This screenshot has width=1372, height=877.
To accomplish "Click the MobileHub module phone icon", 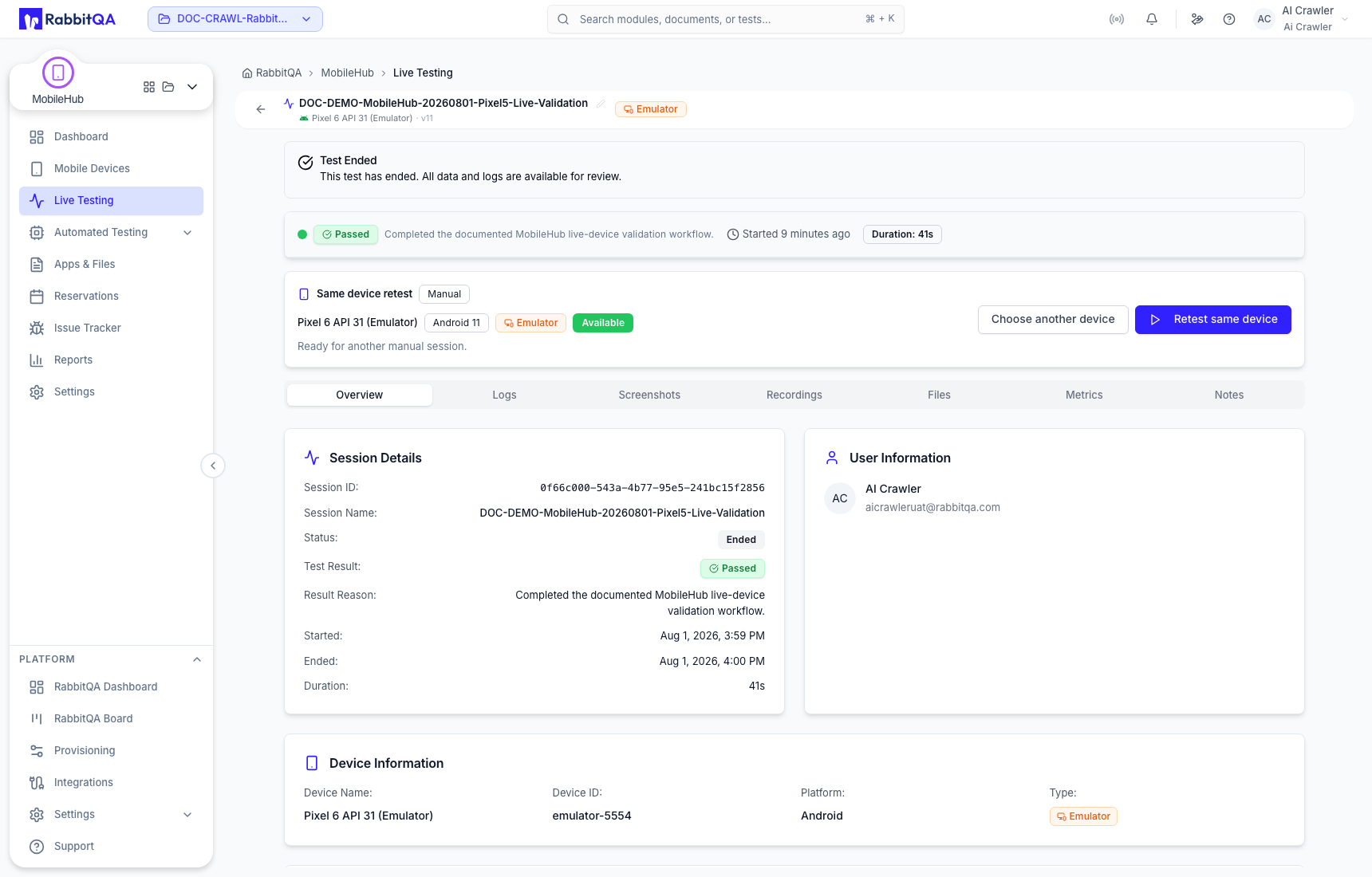I will 58,73.
